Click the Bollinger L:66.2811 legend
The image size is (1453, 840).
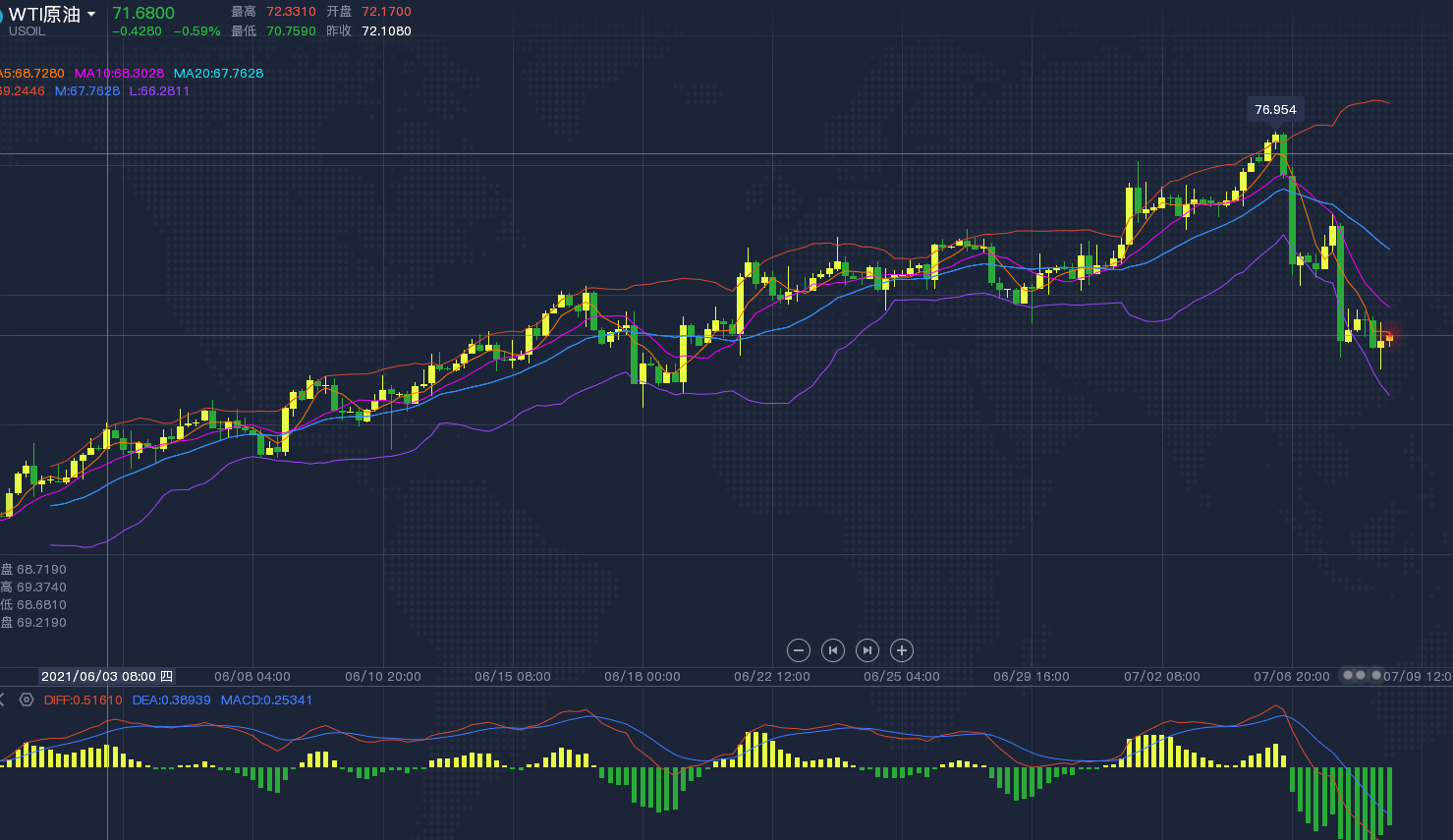pyautogui.click(x=159, y=91)
